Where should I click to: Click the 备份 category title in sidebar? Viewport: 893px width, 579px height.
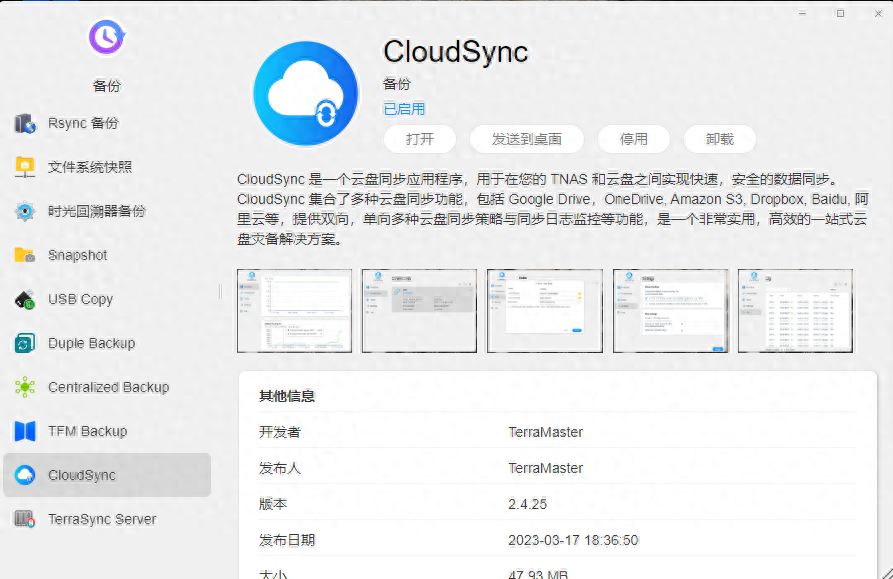point(106,86)
